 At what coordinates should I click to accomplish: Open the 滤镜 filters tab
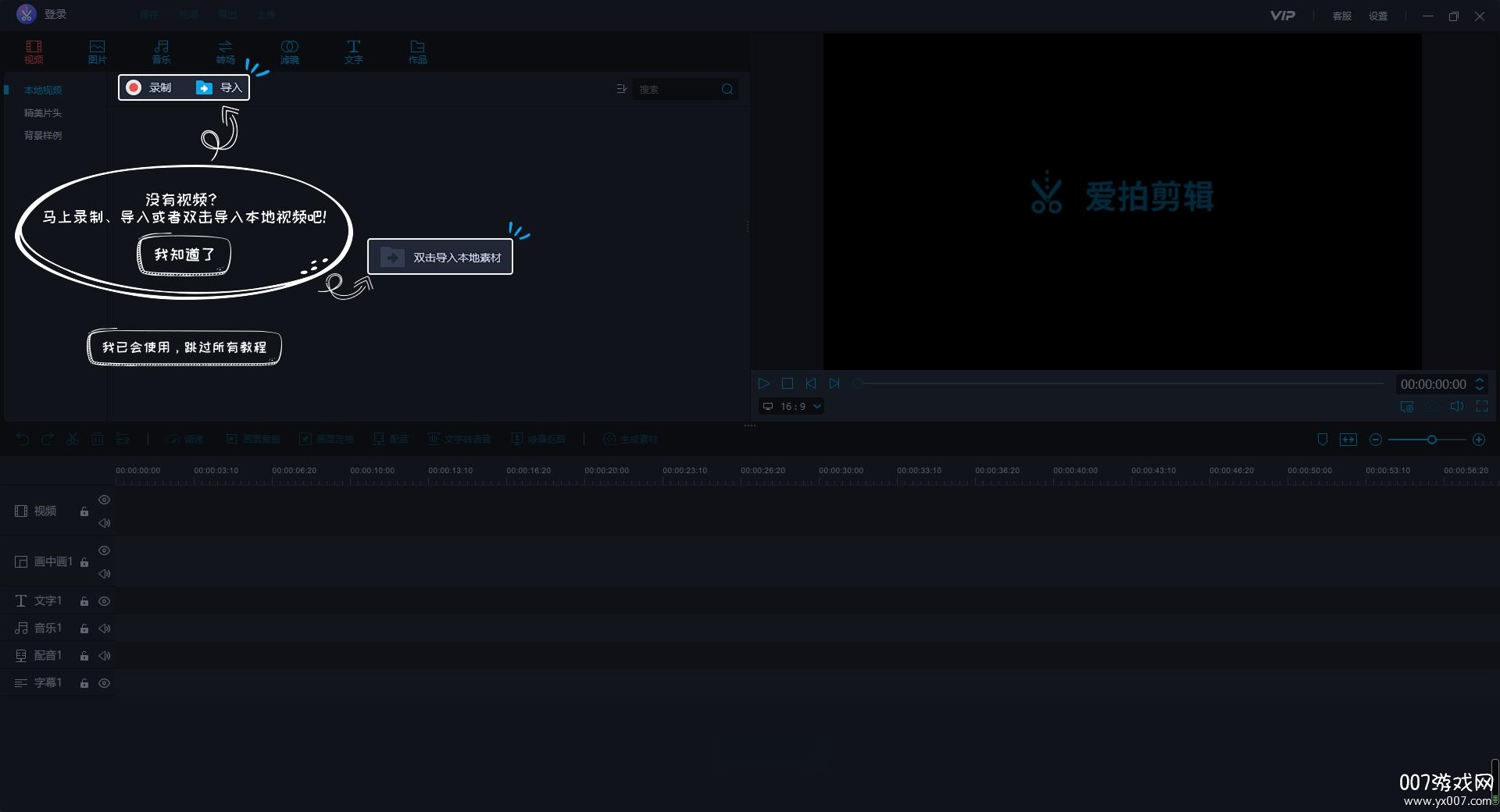click(289, 52)
